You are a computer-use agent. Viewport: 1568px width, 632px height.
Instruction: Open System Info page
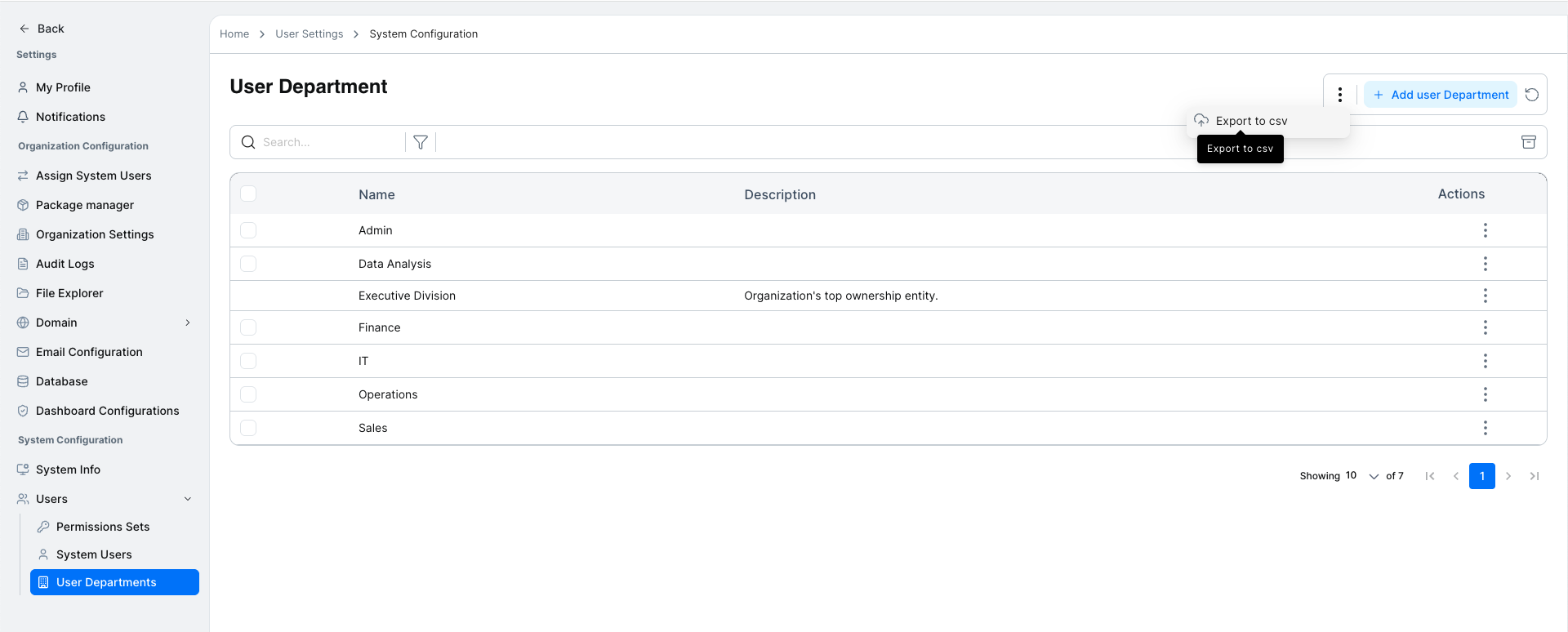(68, 470)
